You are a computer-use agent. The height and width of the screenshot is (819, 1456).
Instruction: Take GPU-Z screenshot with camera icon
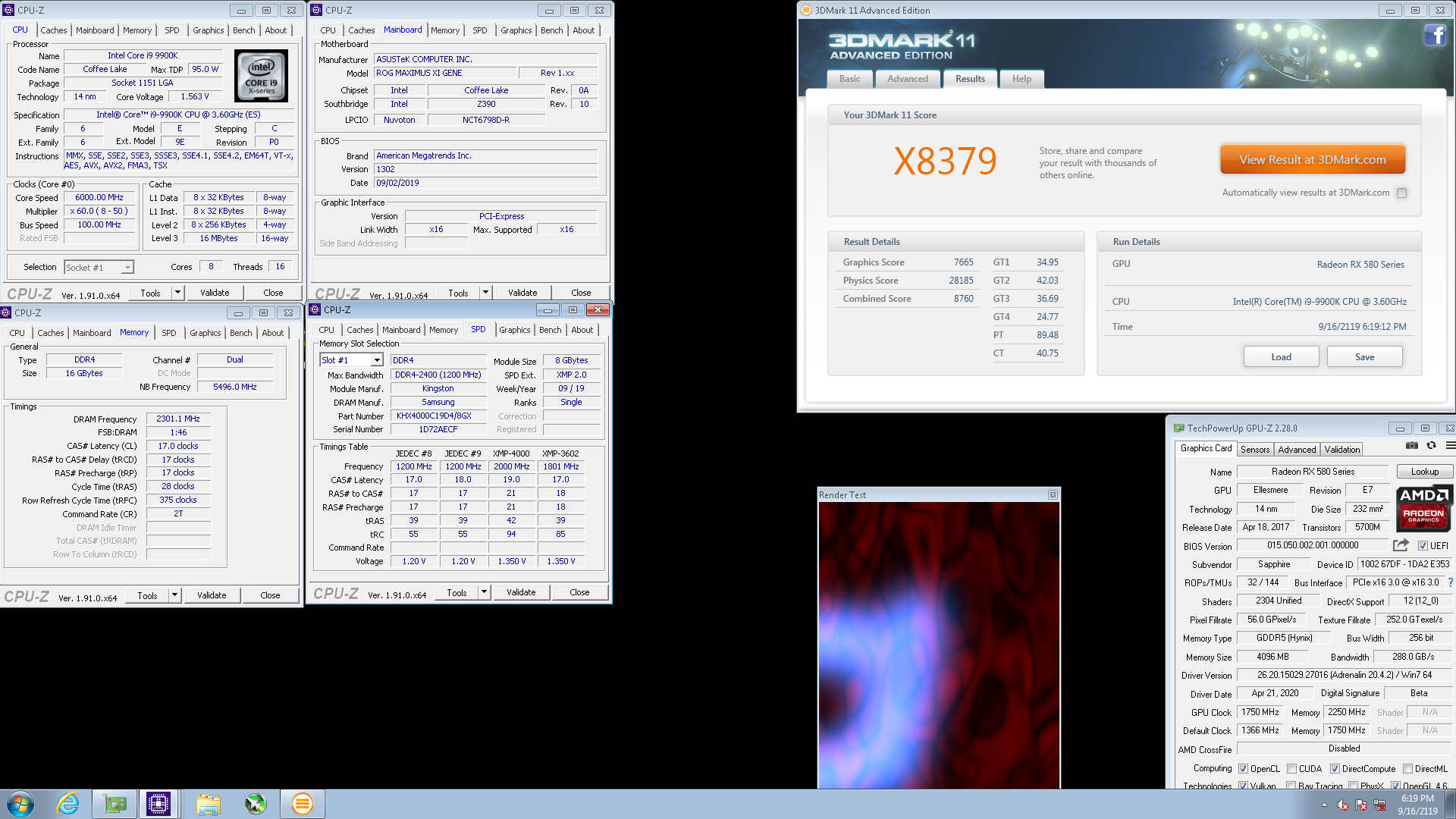pos(1411,446)
